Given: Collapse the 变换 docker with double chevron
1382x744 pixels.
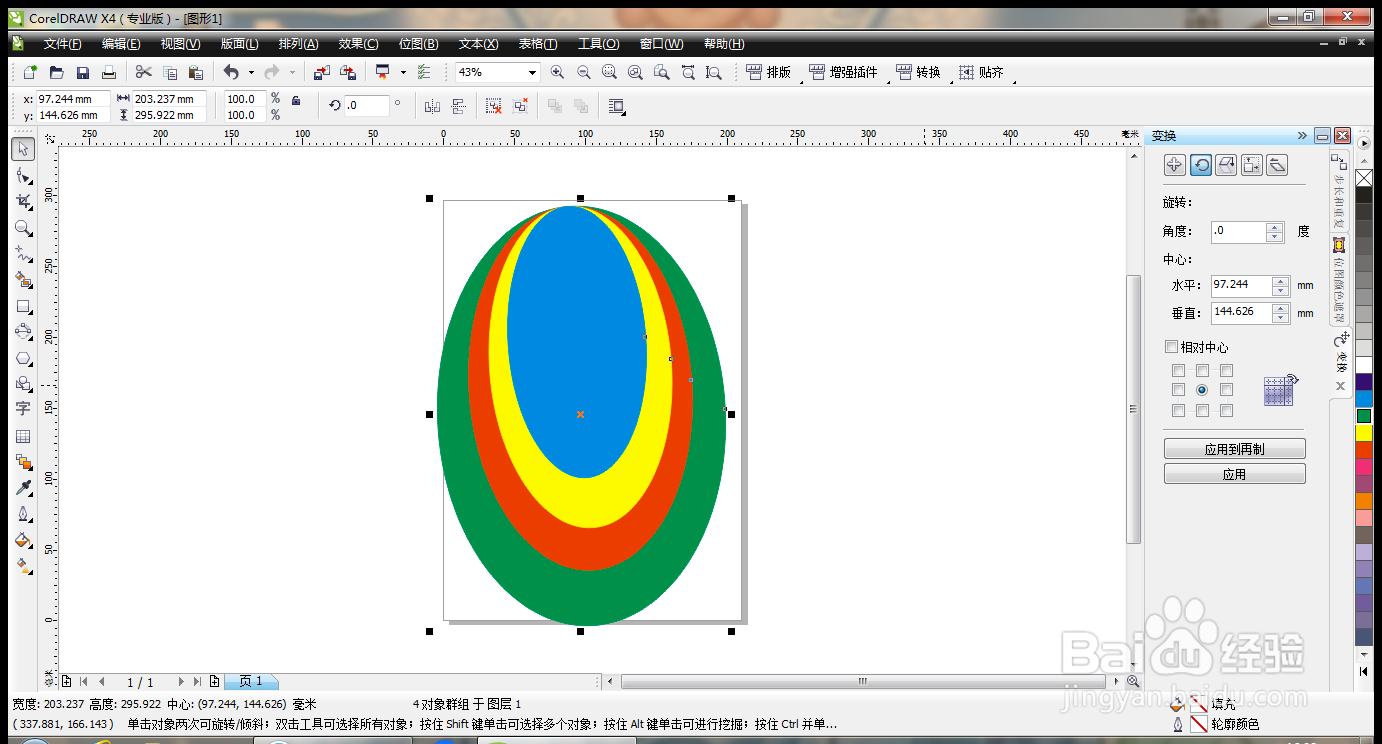Looking at the screenshot, I should (x=1302, y=135).
